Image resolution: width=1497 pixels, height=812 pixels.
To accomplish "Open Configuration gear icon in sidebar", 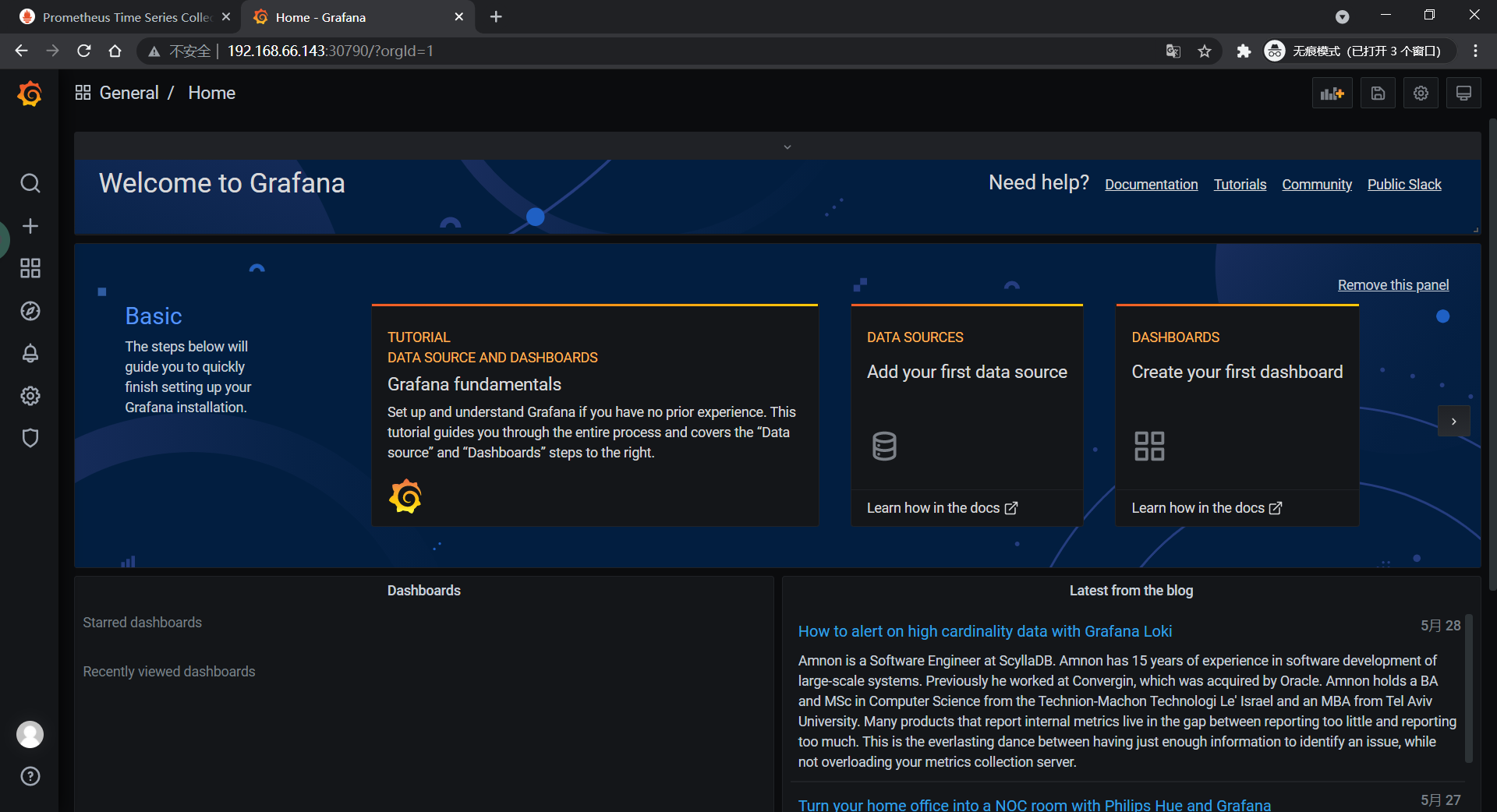I will tap(30, 396).
